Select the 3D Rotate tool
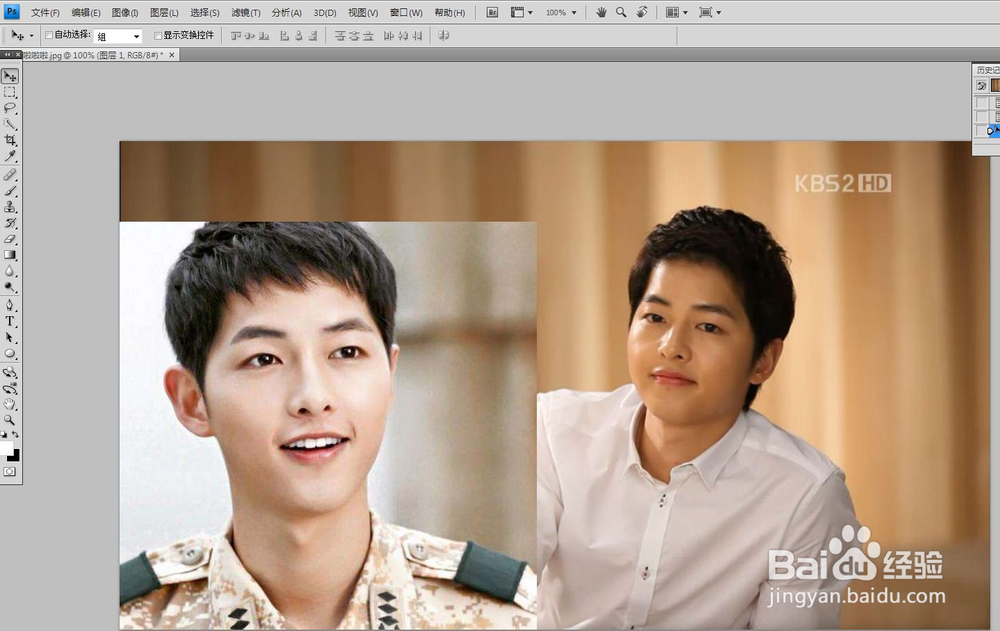 click(x=10, y=372)
